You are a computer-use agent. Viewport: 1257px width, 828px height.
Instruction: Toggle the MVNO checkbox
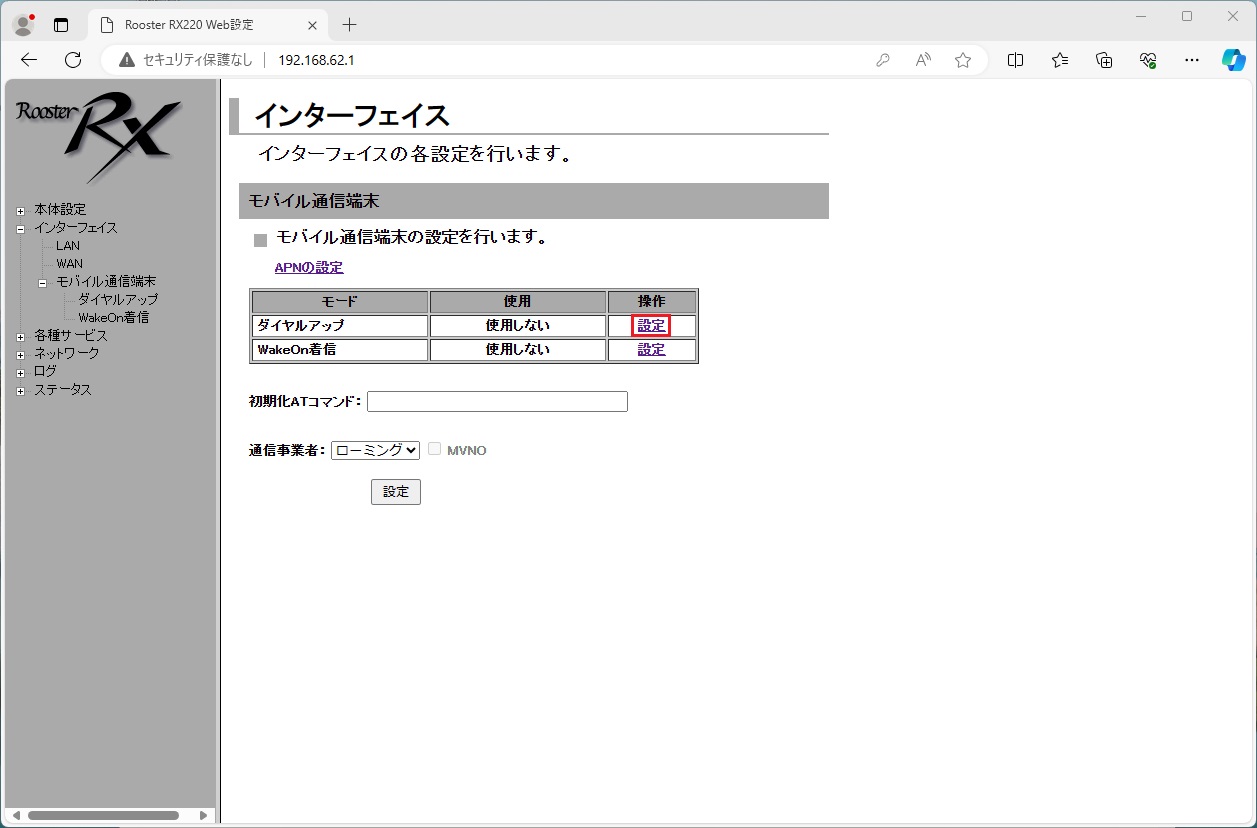pyautogui.click(x=434, y=450)
